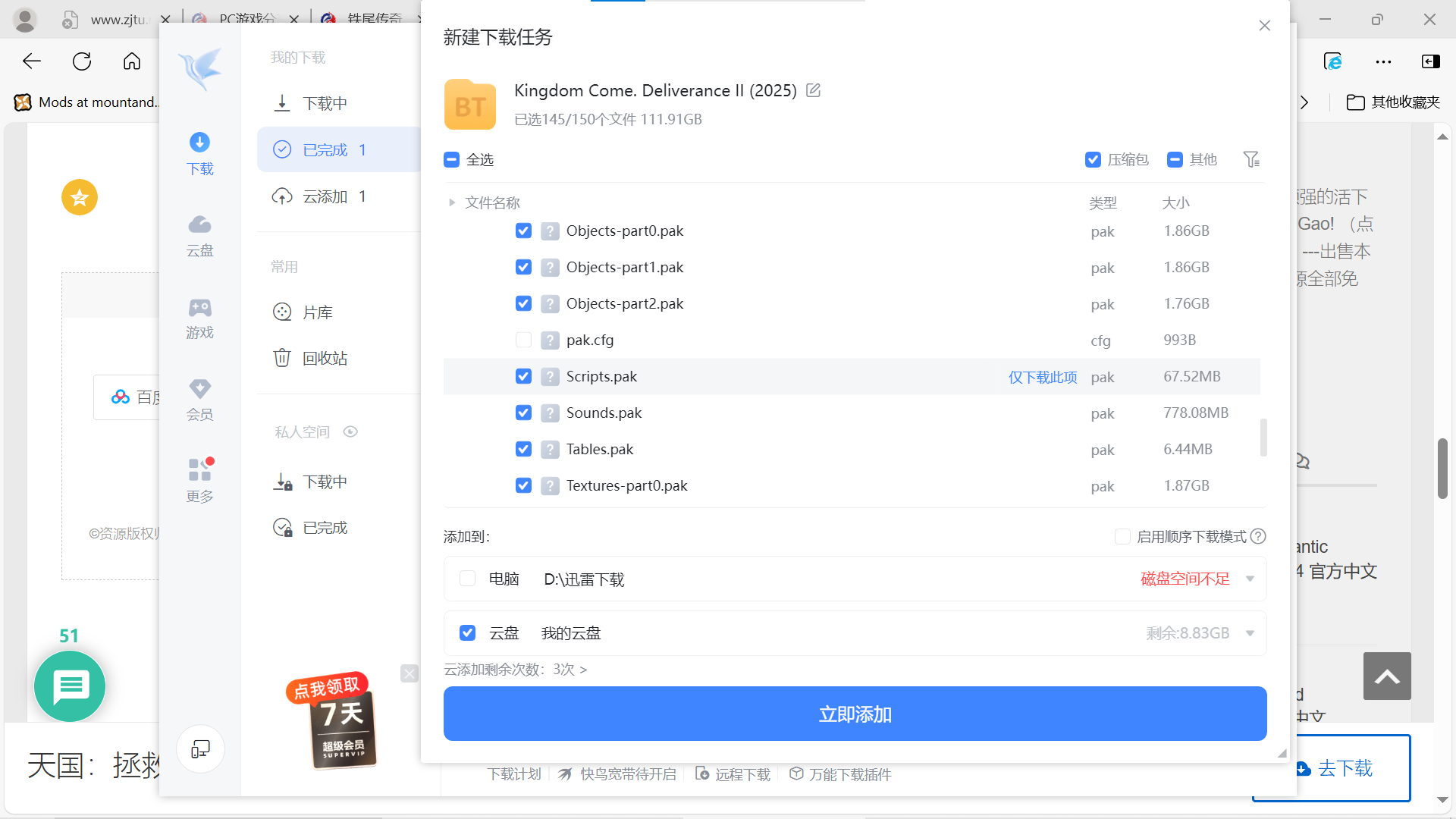Expand the 电脑 download path dropdown
This screenshot has height=819, width=1456.
1250,579
